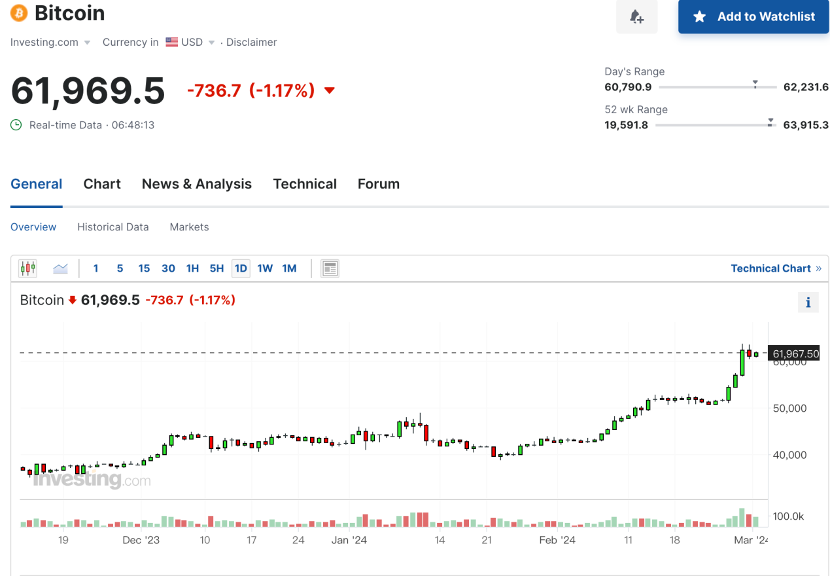This screenshot has height=576, width=830.
Task: Select the 1W chart interval
Action: 265,268
